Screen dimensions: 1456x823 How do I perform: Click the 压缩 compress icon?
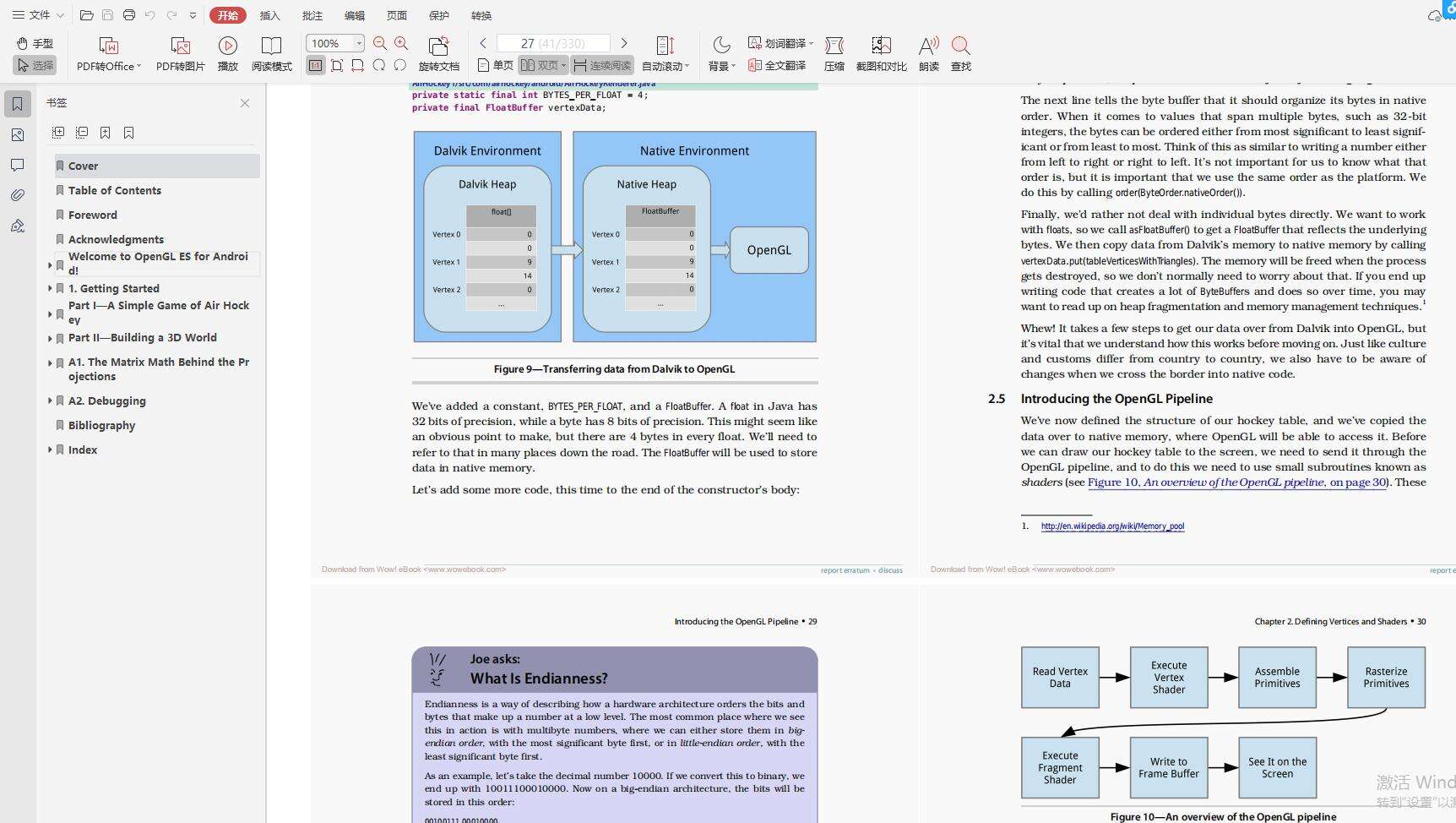click(x=834, y=54)
